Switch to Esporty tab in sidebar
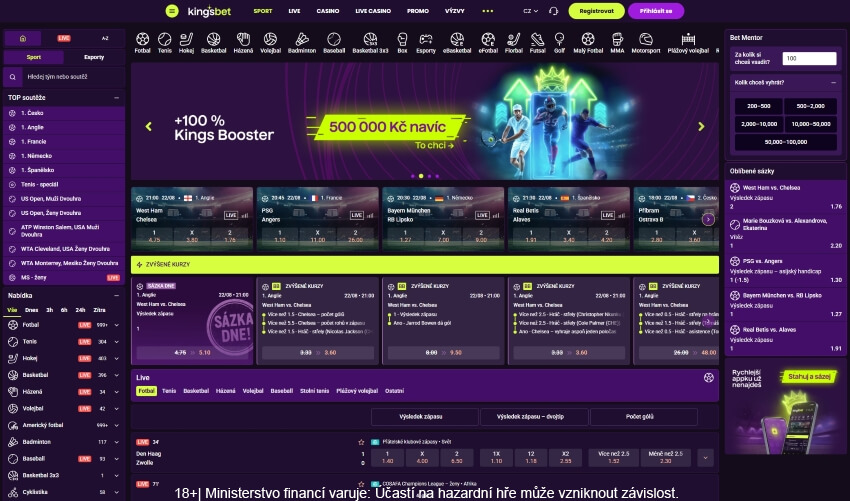The width and height of the screenshot is (850, 501). 94,57
